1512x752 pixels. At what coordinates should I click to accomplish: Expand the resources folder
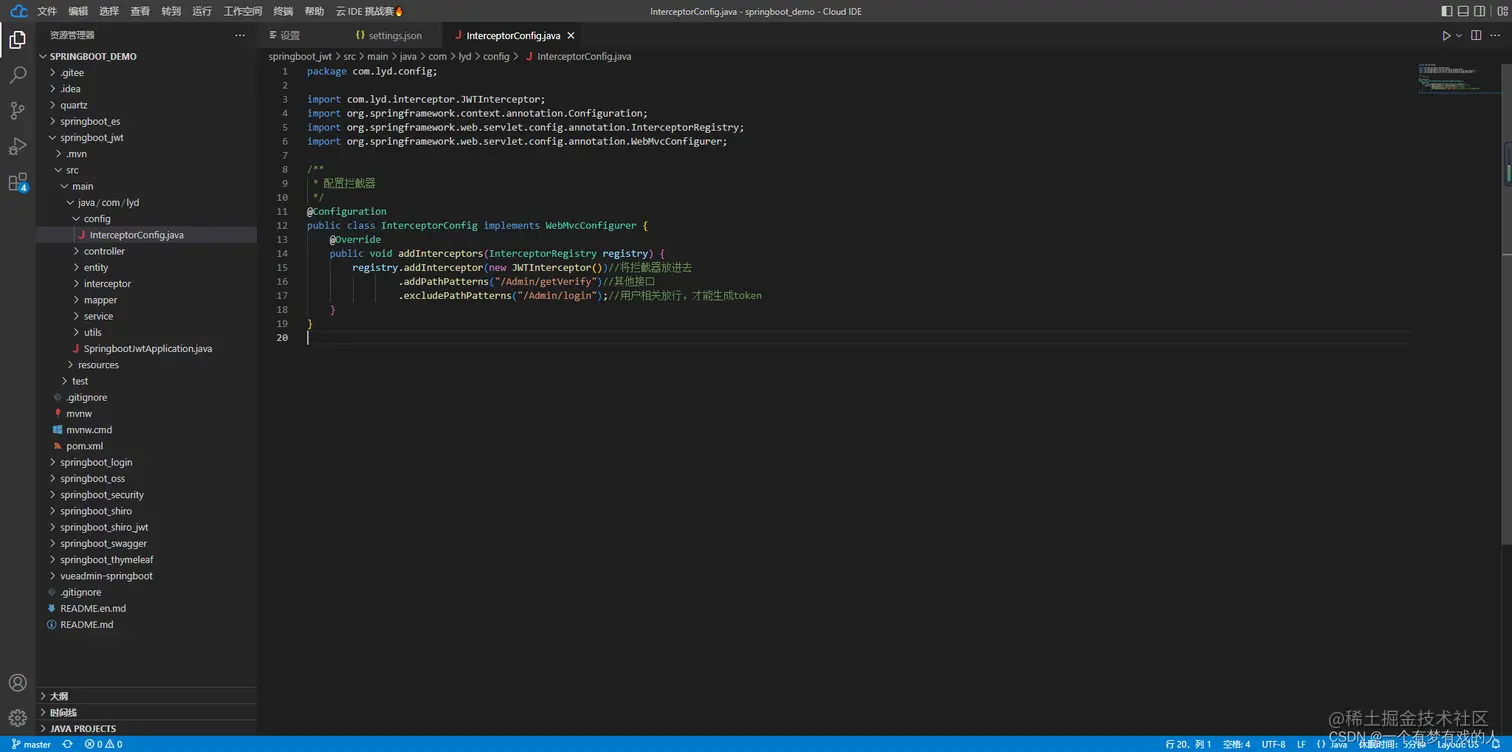pyautogui.click(x=147, y=365)
